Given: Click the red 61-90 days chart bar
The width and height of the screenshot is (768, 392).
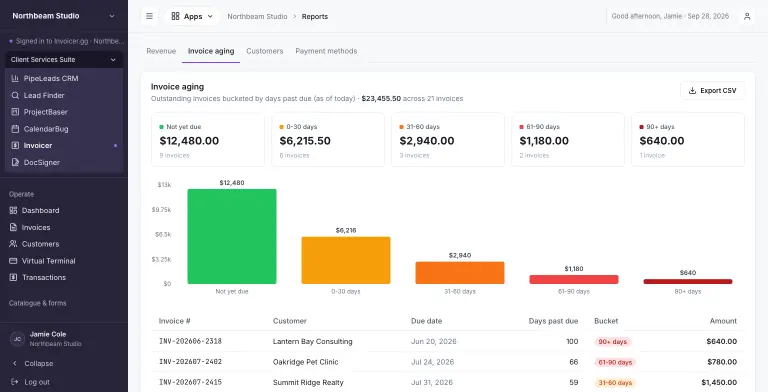Looking at the screenshot, I should pos(574,279).
